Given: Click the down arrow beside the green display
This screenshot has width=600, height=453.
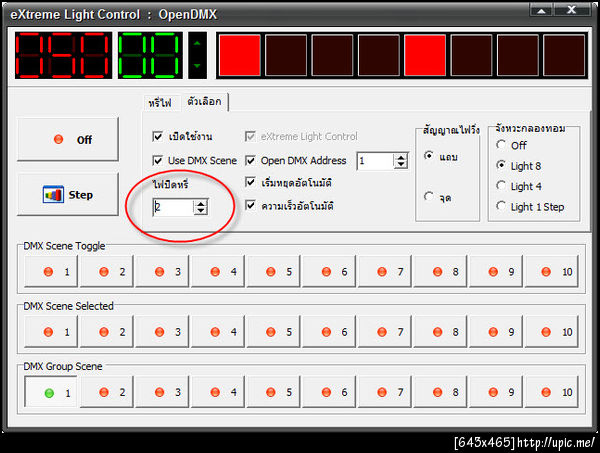Looking at the screenshot, I should click(197, 66).
